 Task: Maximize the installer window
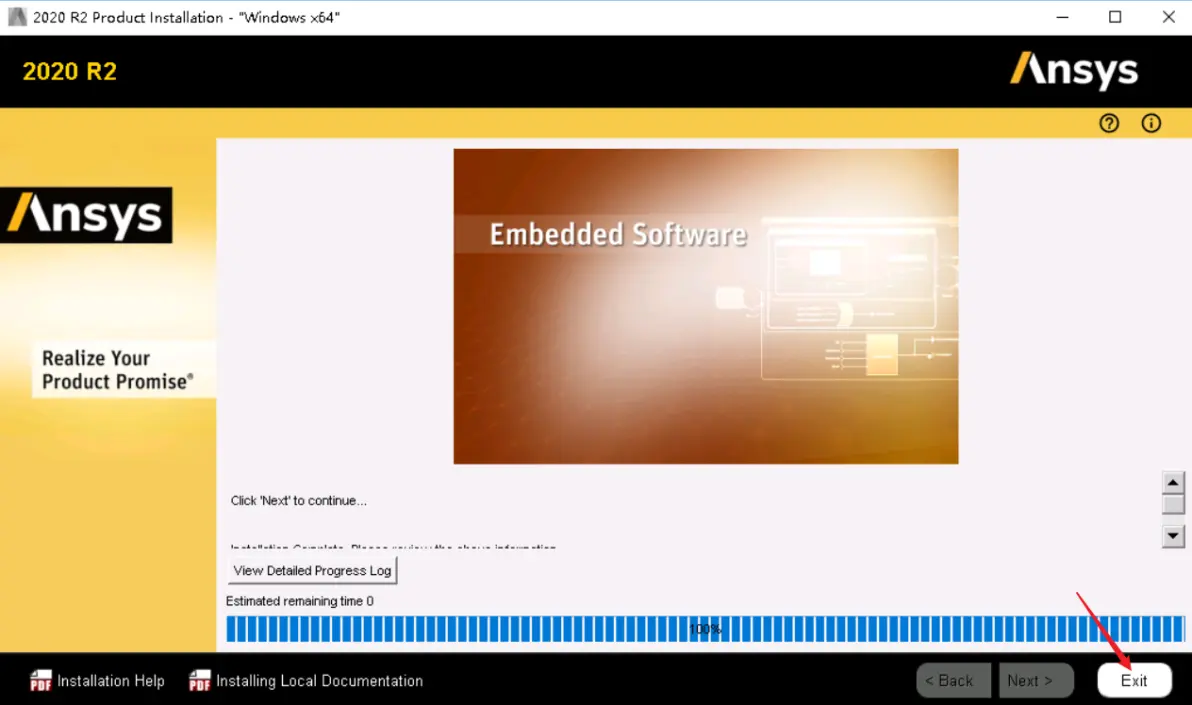pos(1114,17)
